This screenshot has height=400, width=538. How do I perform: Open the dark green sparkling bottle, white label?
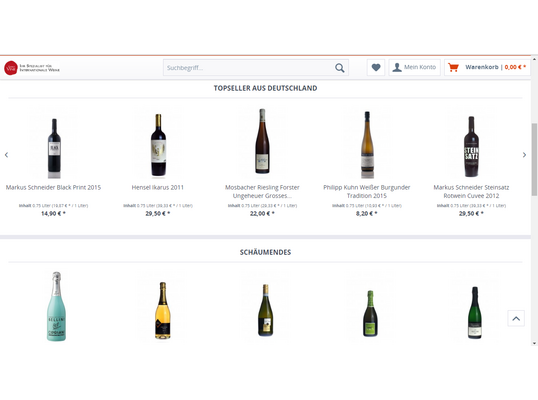pyautogui.click(x=475, y=313)
